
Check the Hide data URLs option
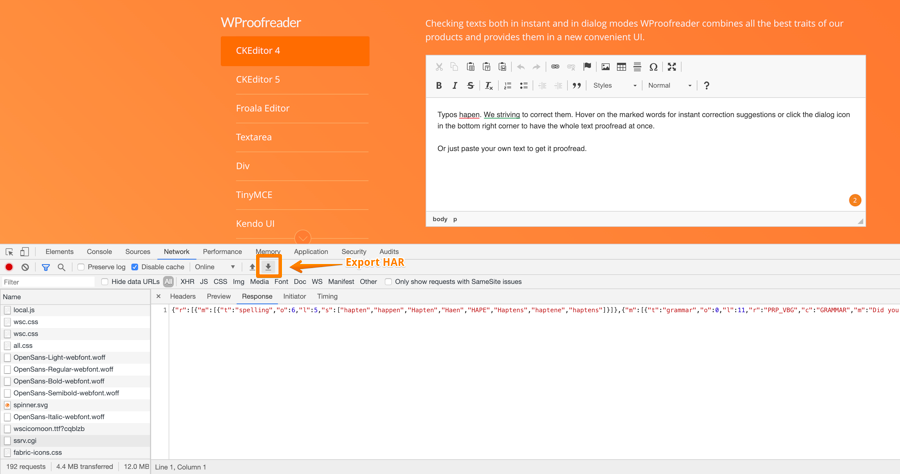(x=105, y=282)
